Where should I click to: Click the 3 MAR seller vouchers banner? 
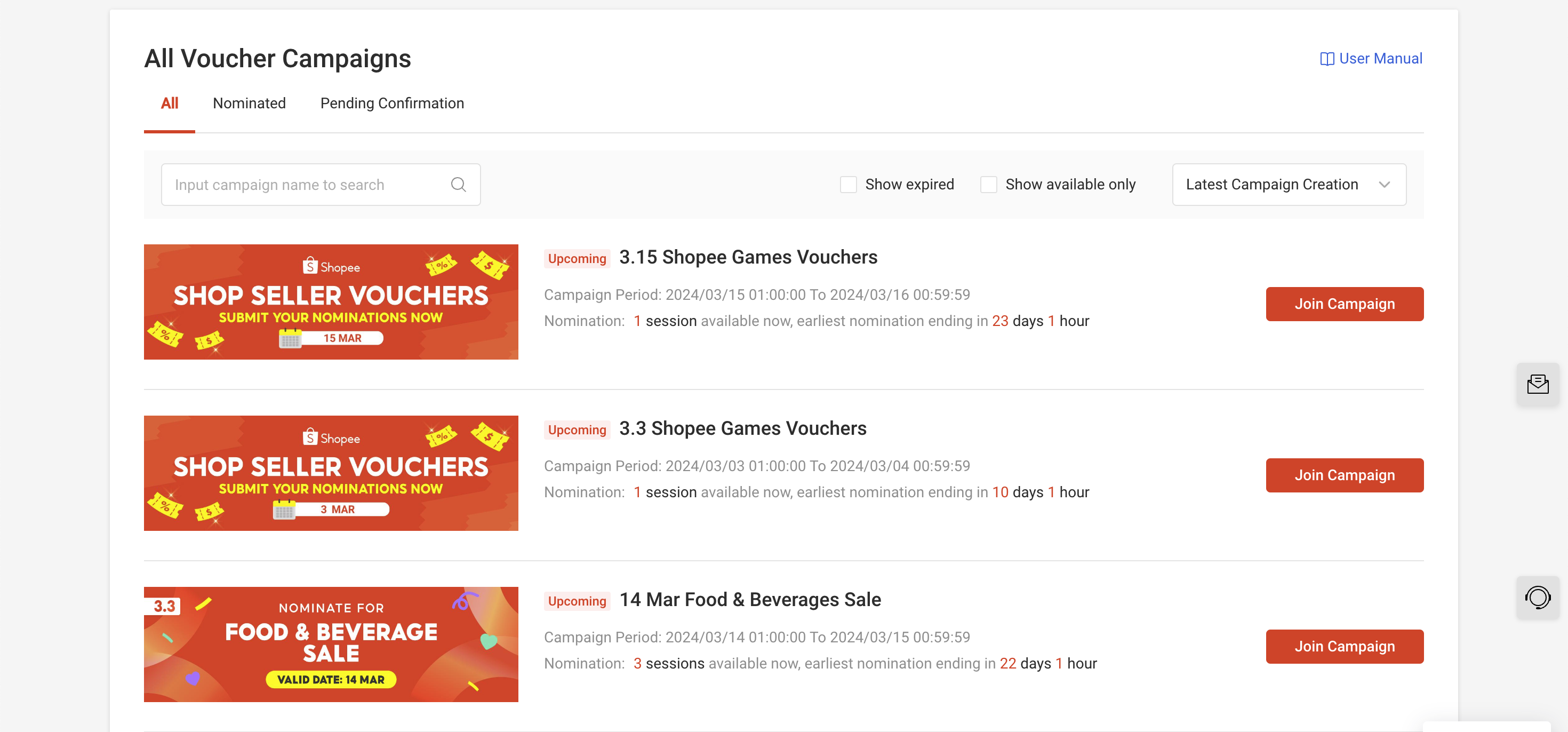pos(331,473)
